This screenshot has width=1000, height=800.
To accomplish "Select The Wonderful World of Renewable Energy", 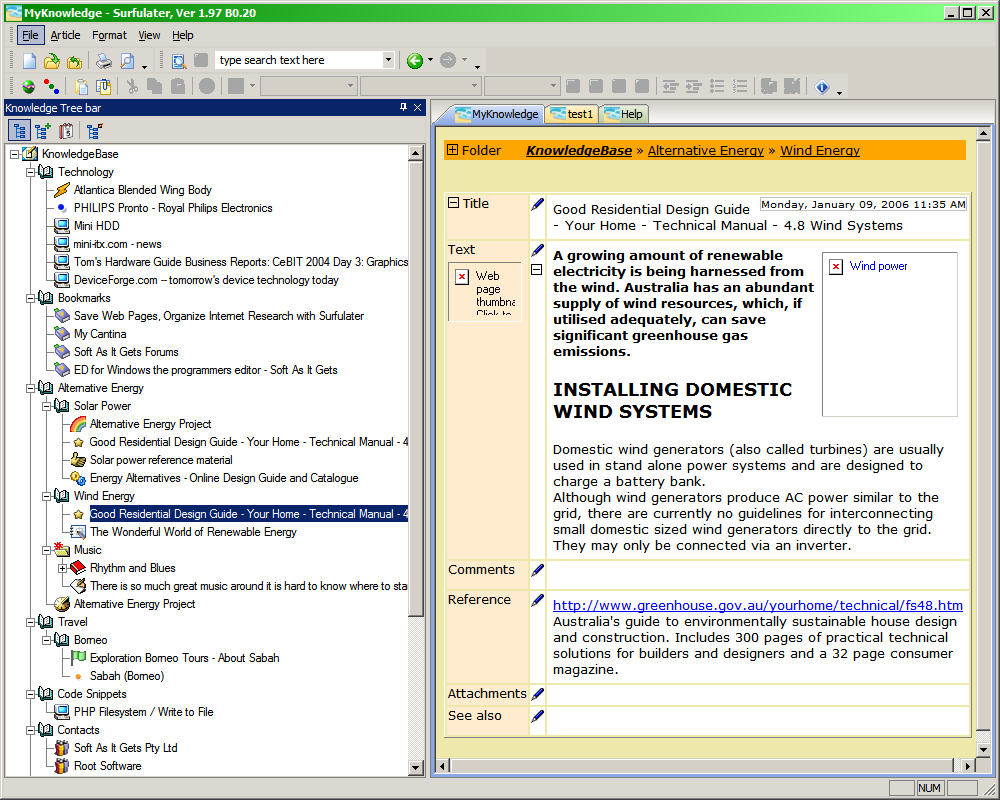I will pyautogui.click(x=193, y=532).
